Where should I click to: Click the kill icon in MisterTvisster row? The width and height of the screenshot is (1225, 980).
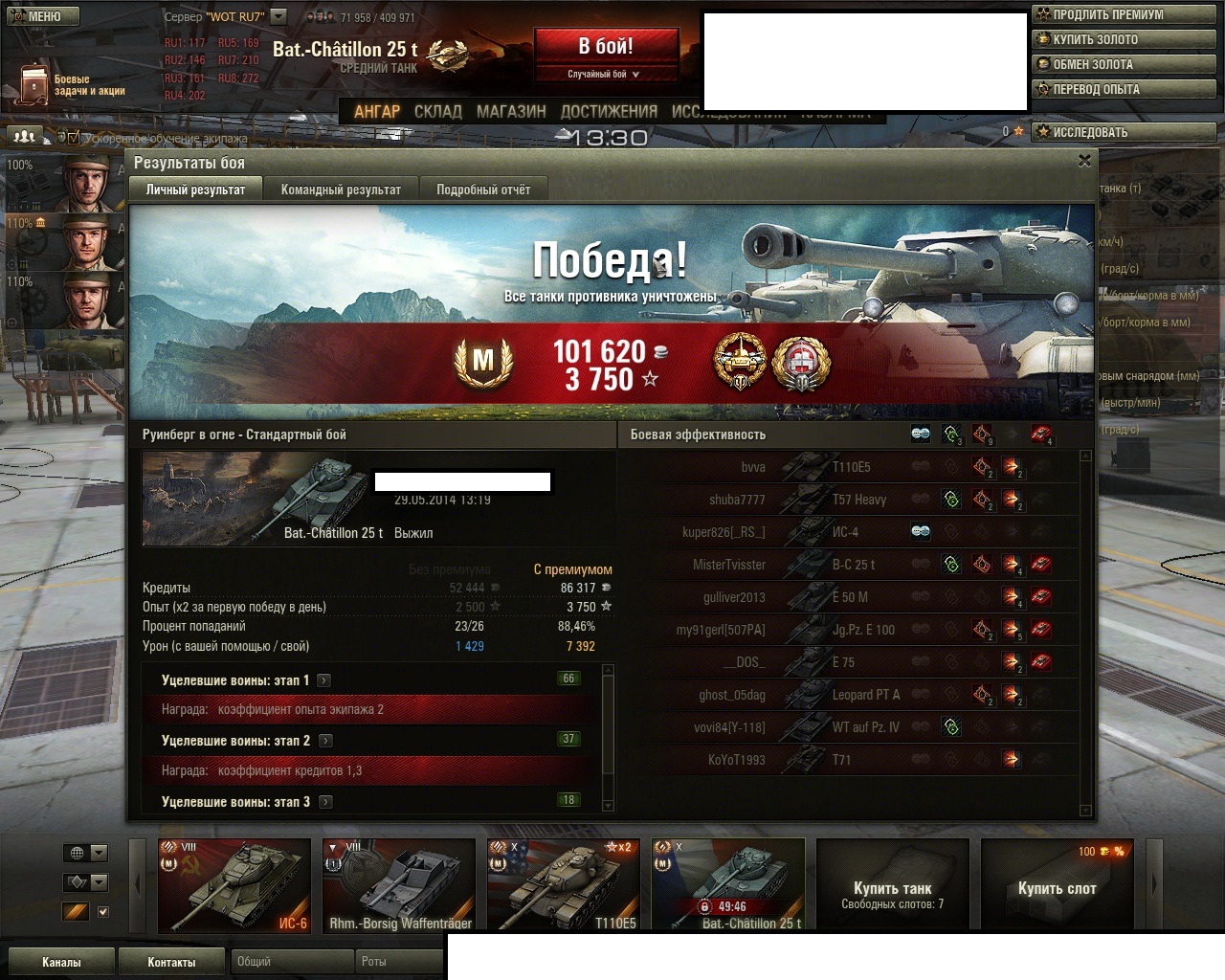click(1041, 565)
